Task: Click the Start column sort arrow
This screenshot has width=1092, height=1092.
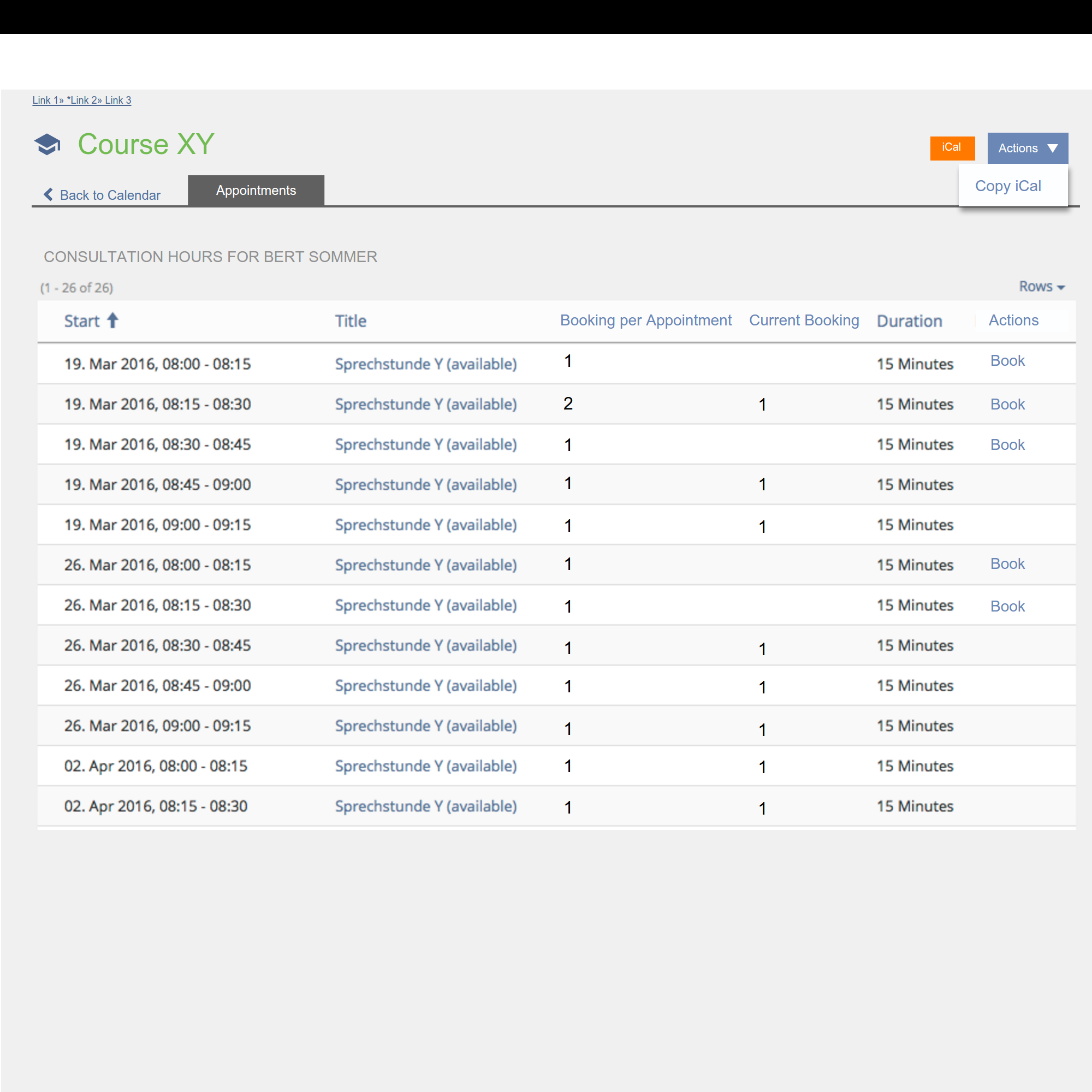Action: pyautogui.click(x=112, y=321)
